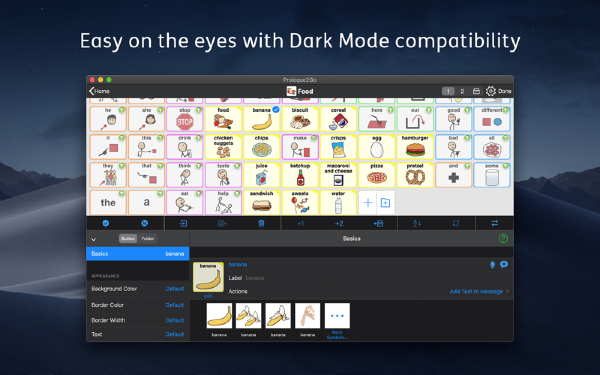Click the plus add button tile
The height and width of the screenshot is (375, 600).
coord(368,203)
